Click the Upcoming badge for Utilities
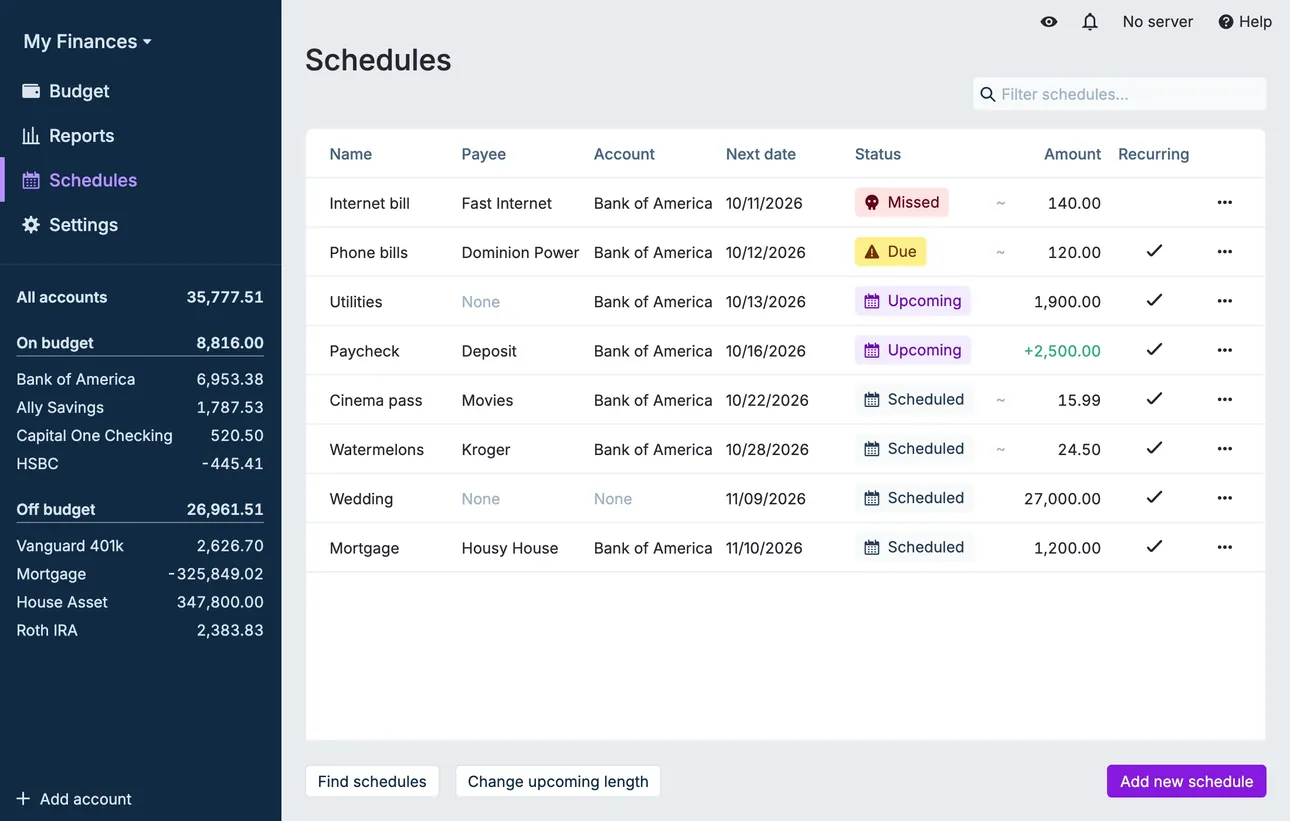 912,301
